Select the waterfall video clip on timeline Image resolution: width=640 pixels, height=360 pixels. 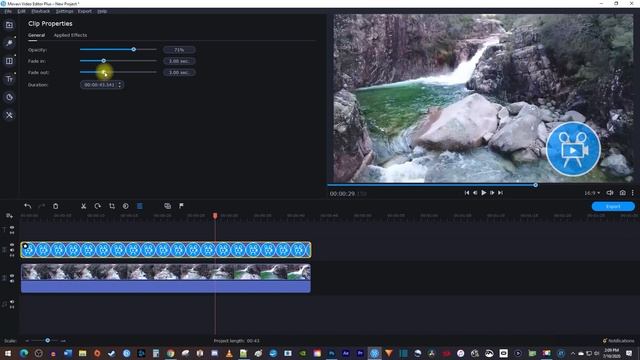click(x=166, y=278)
